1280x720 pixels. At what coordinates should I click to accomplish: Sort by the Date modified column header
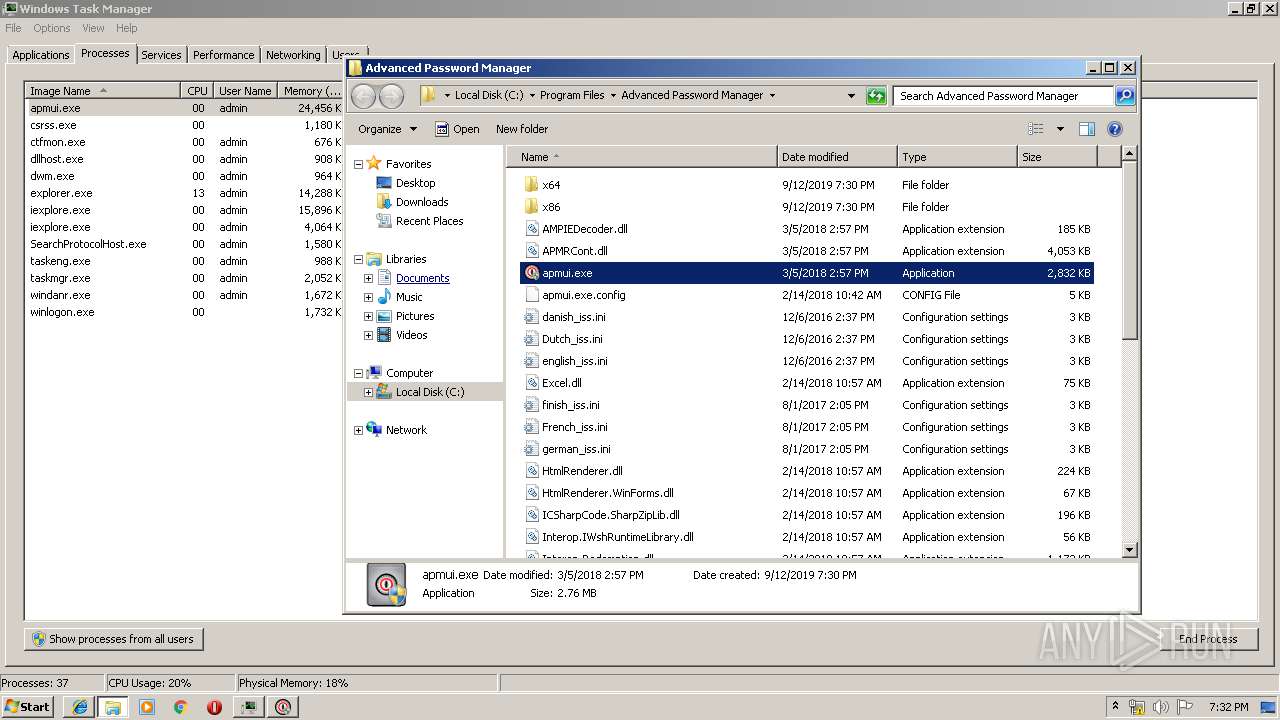[836, 157]
